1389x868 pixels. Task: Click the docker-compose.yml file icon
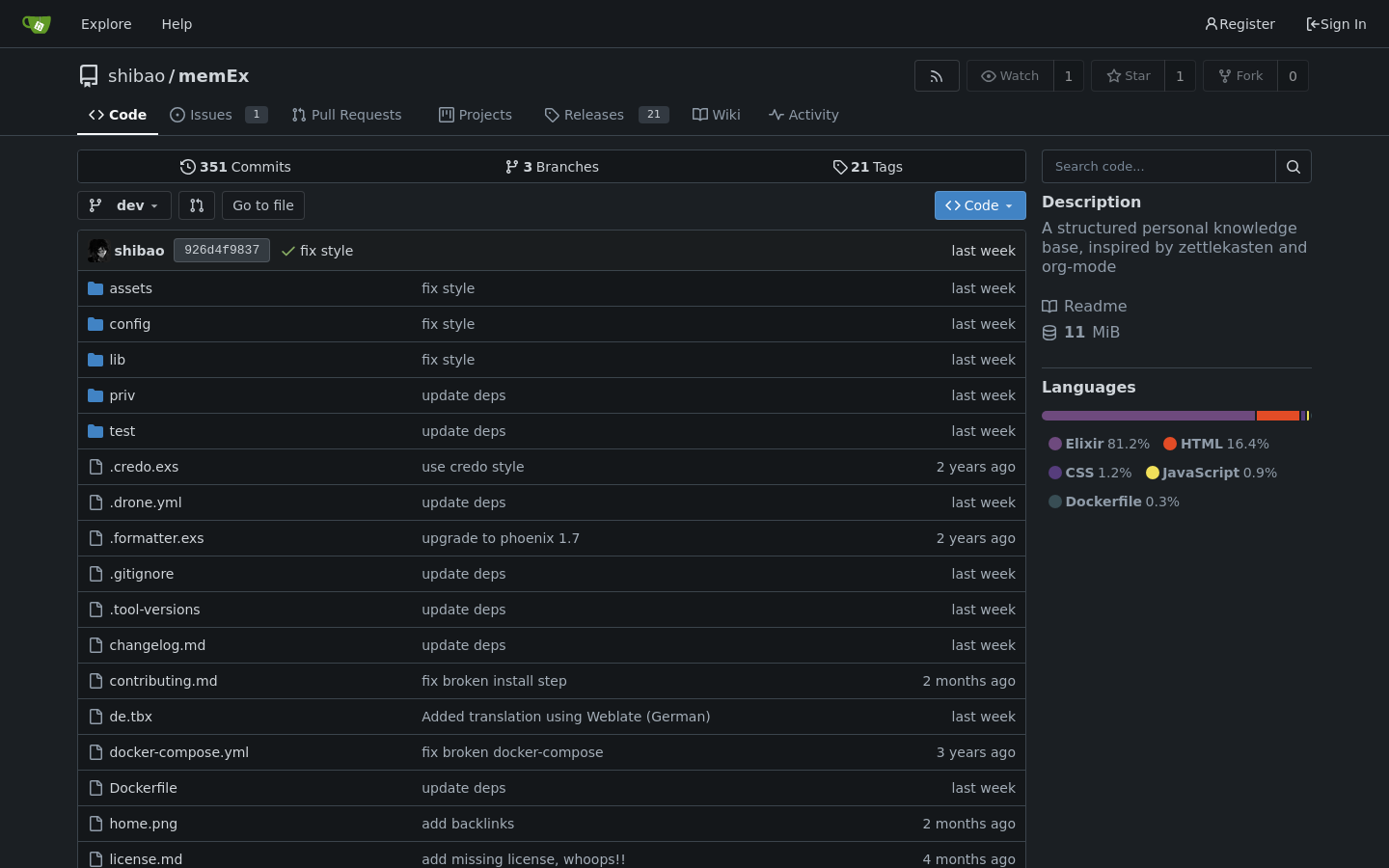pyautogui.click(x=95, y=752)
